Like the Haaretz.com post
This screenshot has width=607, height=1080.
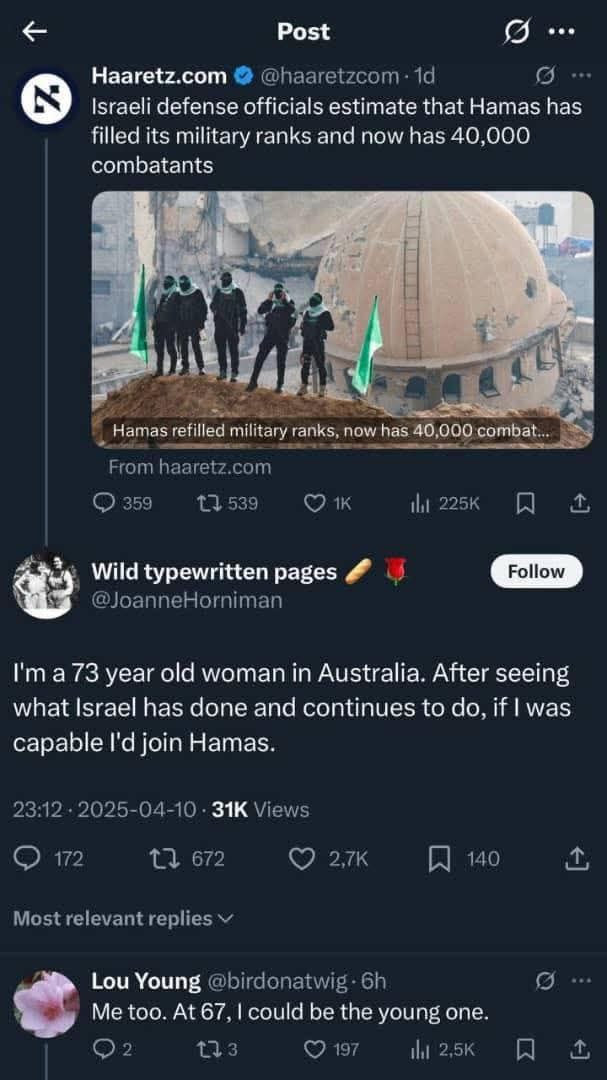click(x=314, y=503)
